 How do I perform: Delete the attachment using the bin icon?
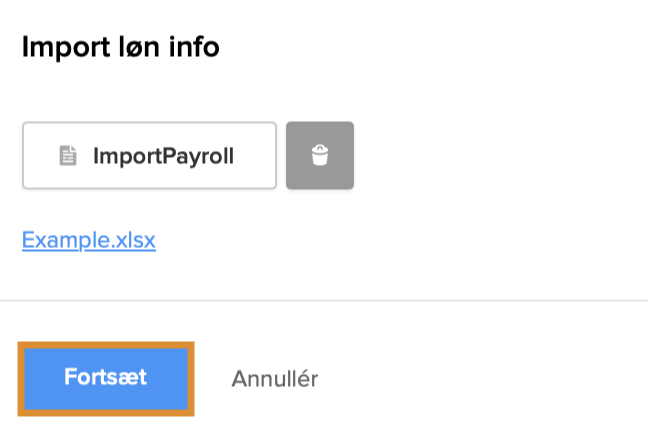320,156
